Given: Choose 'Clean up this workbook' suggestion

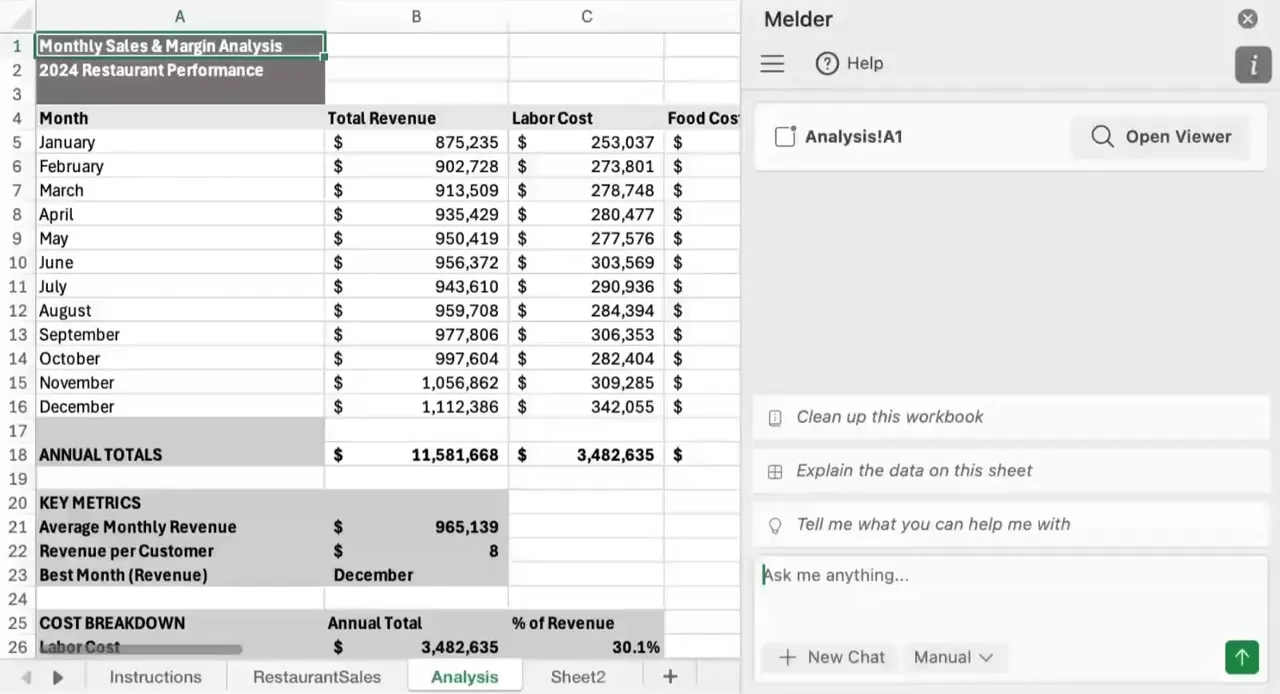Looking at the screenshot, I should point(1010,417).
